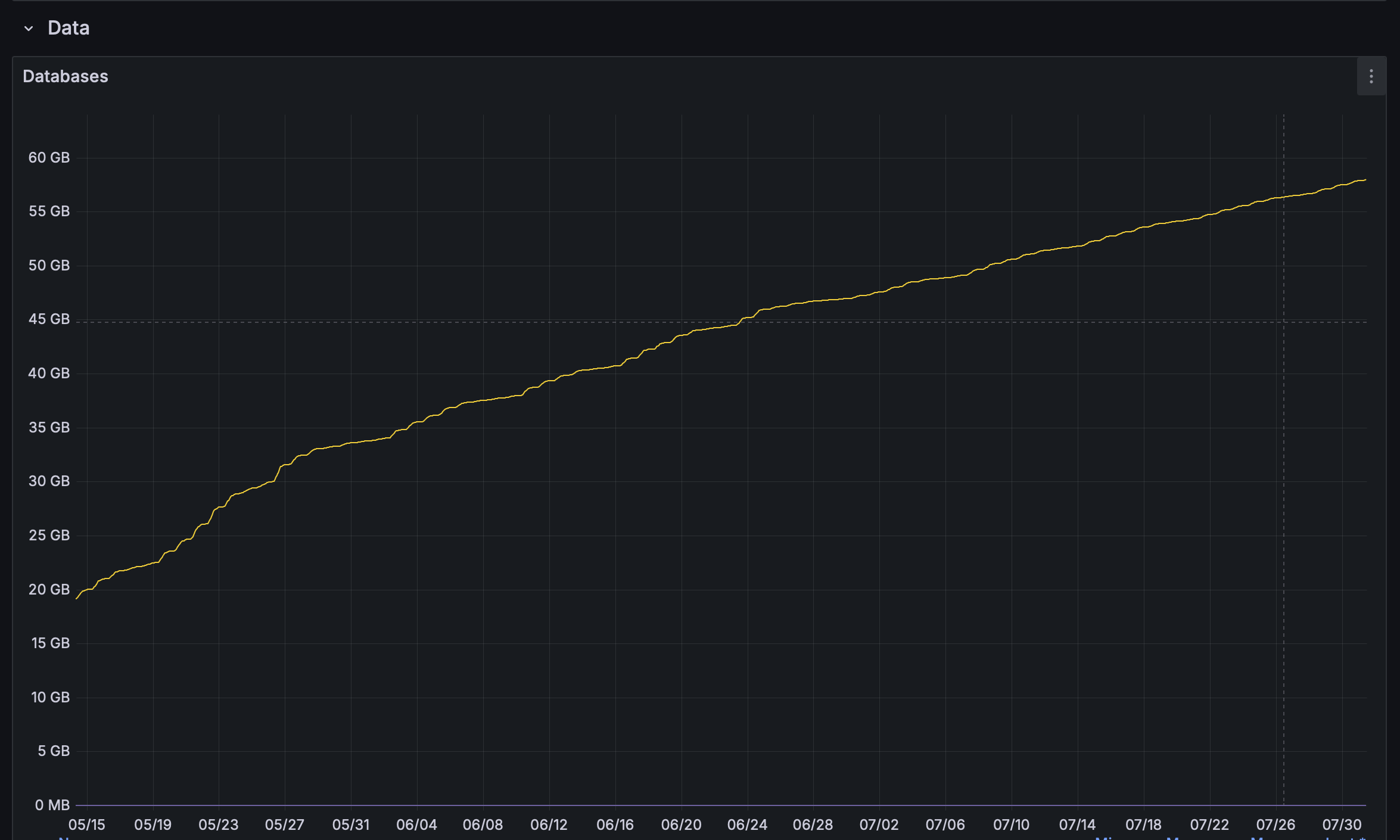1400x840 pixels.
Task: Select the 05/15 date axis label
Action: pyautogui.click(x=87, y=825)
